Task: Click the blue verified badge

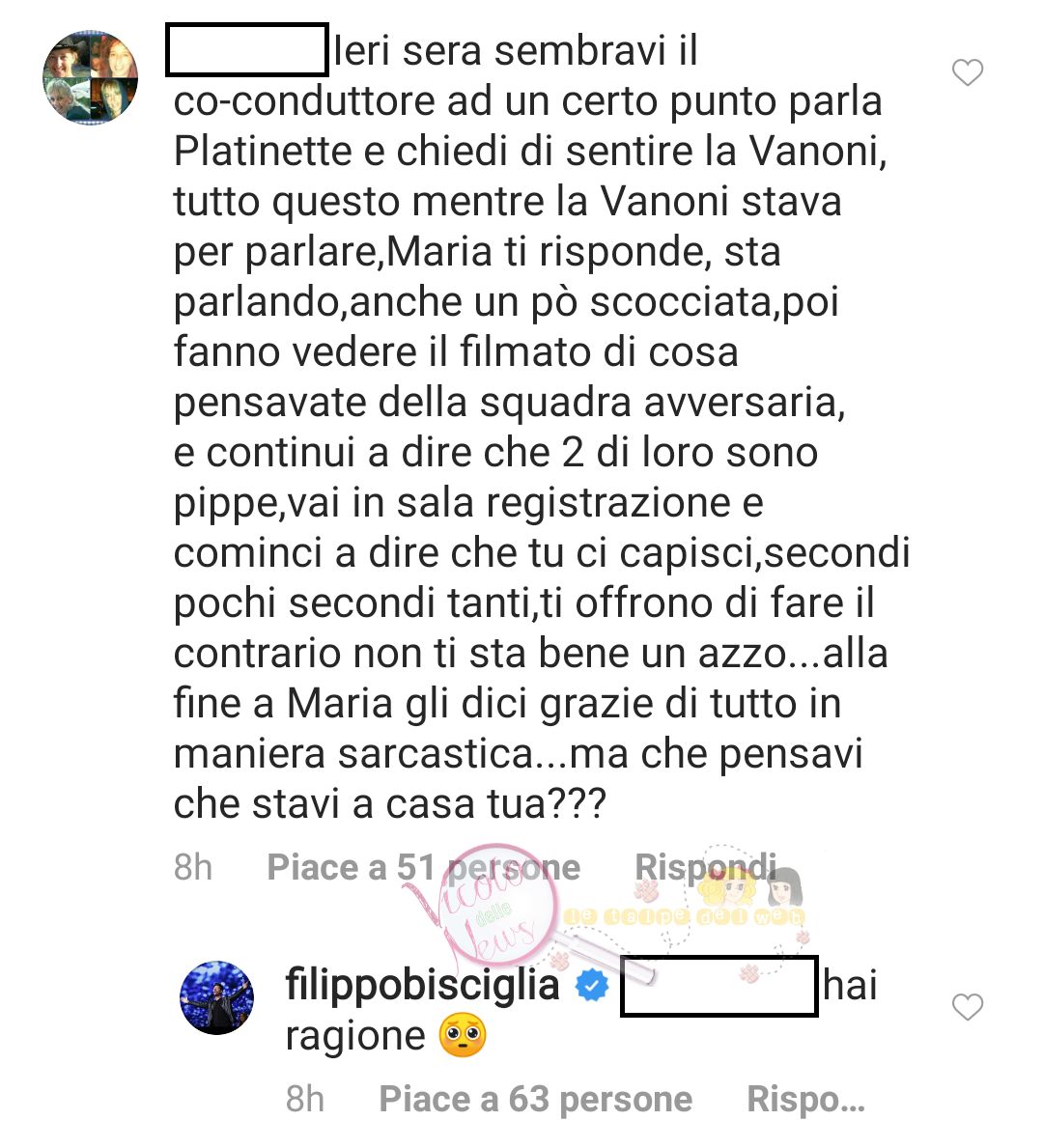Action: coord(592,987)
